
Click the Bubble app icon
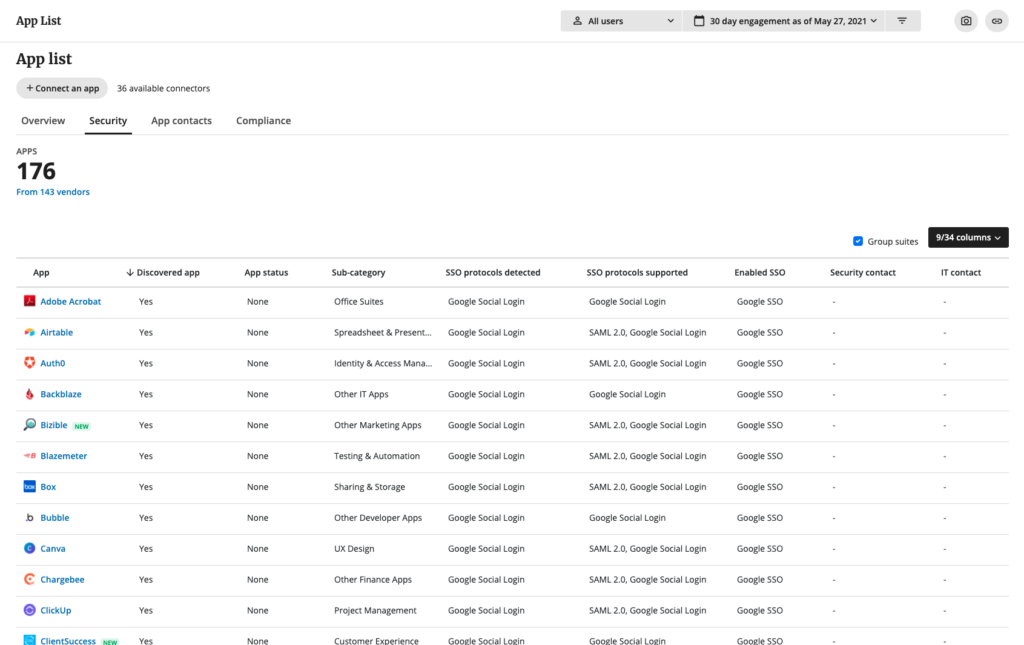click(29, 518)
